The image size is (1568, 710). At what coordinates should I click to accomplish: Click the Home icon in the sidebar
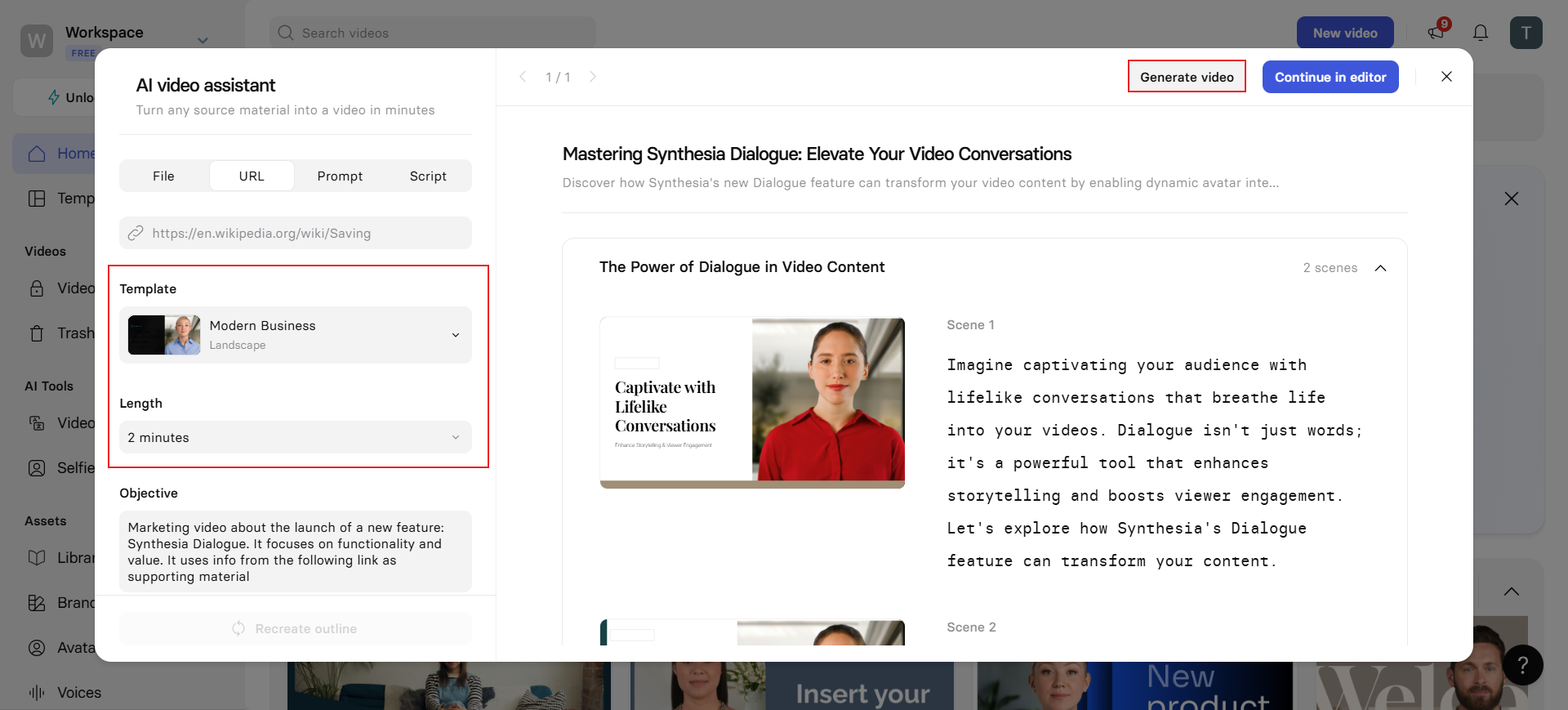pos(37,154)
